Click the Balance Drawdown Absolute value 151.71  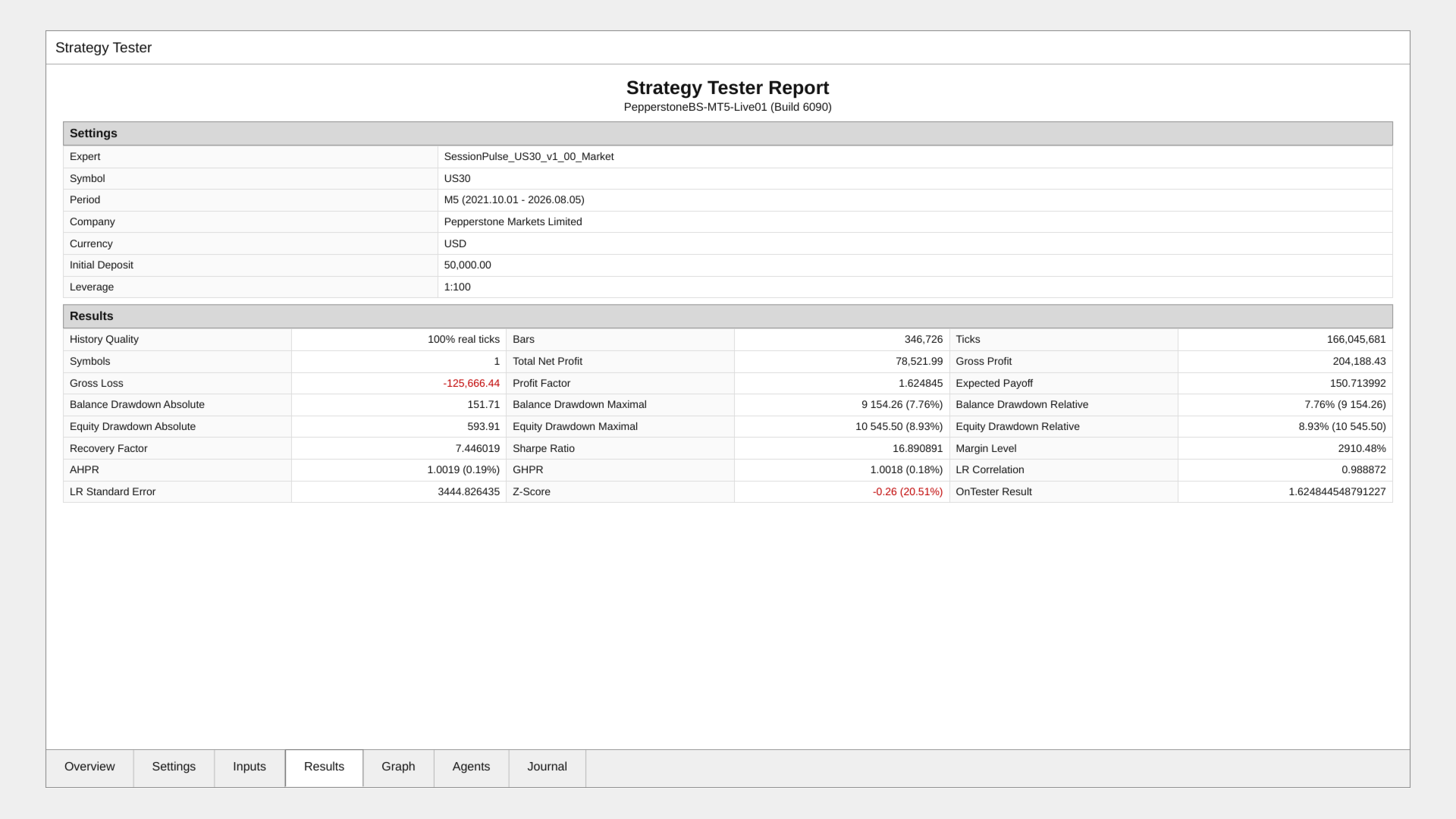tap(484, 405)
